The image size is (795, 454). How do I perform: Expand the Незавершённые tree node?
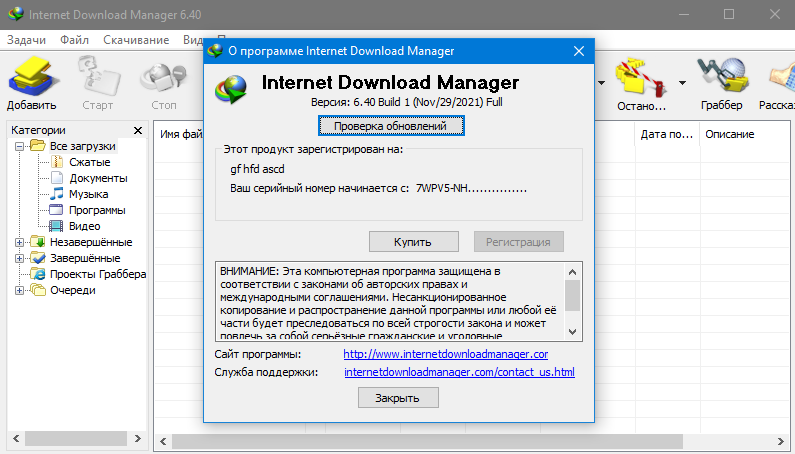click(19, 242)
